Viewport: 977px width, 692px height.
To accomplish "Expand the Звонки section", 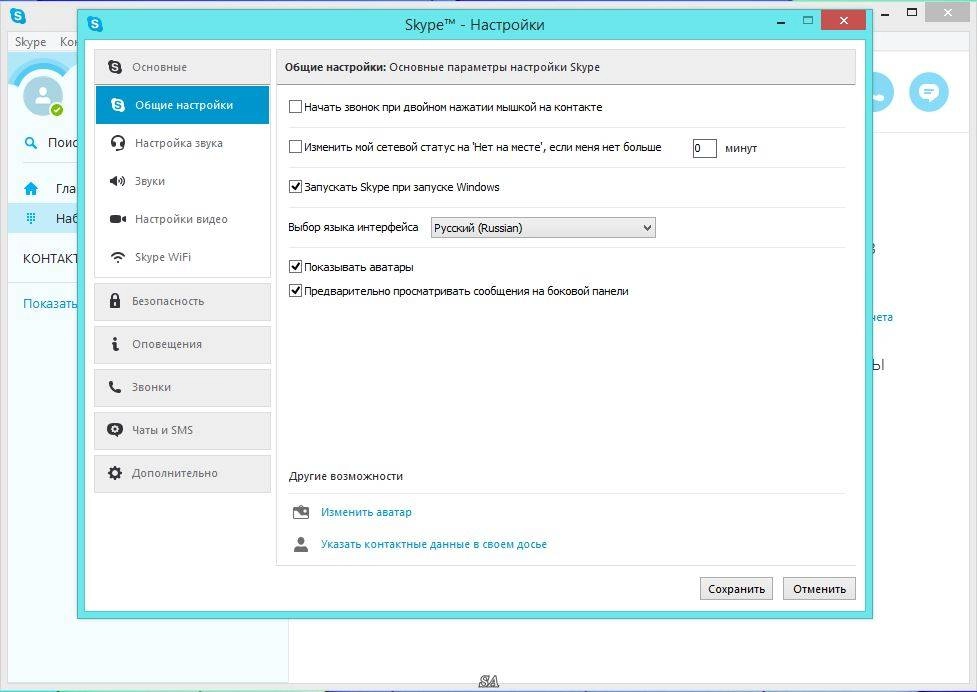I will point(182,387).
